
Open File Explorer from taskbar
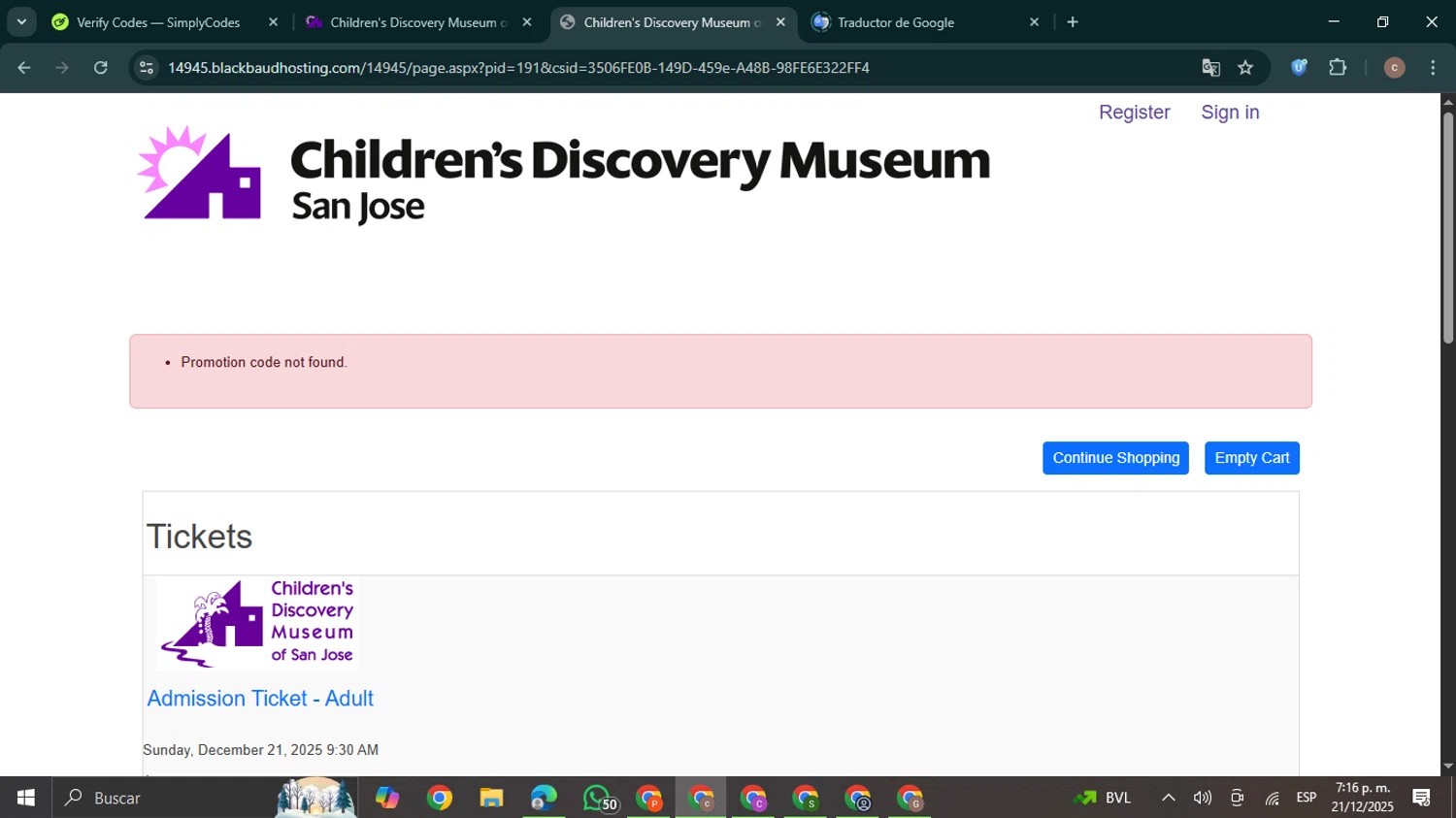[x=491, y=798]
